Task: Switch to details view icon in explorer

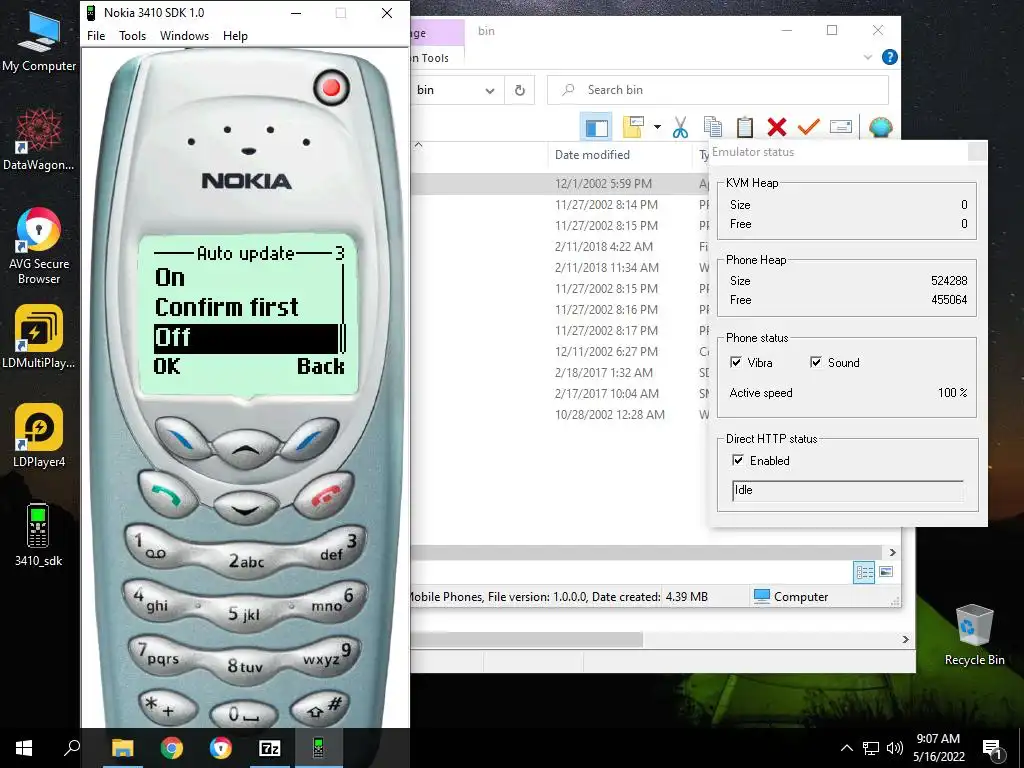Action: point(864,573)
